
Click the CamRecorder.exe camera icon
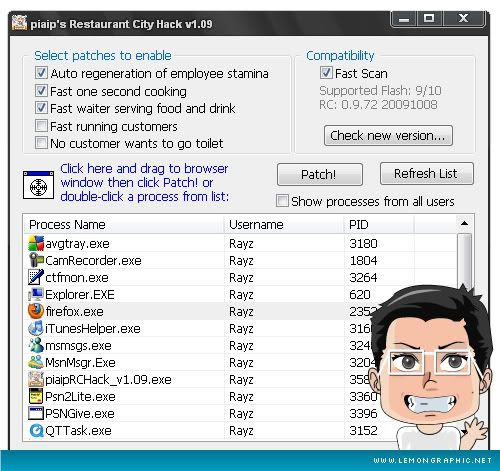coord(36,260)
